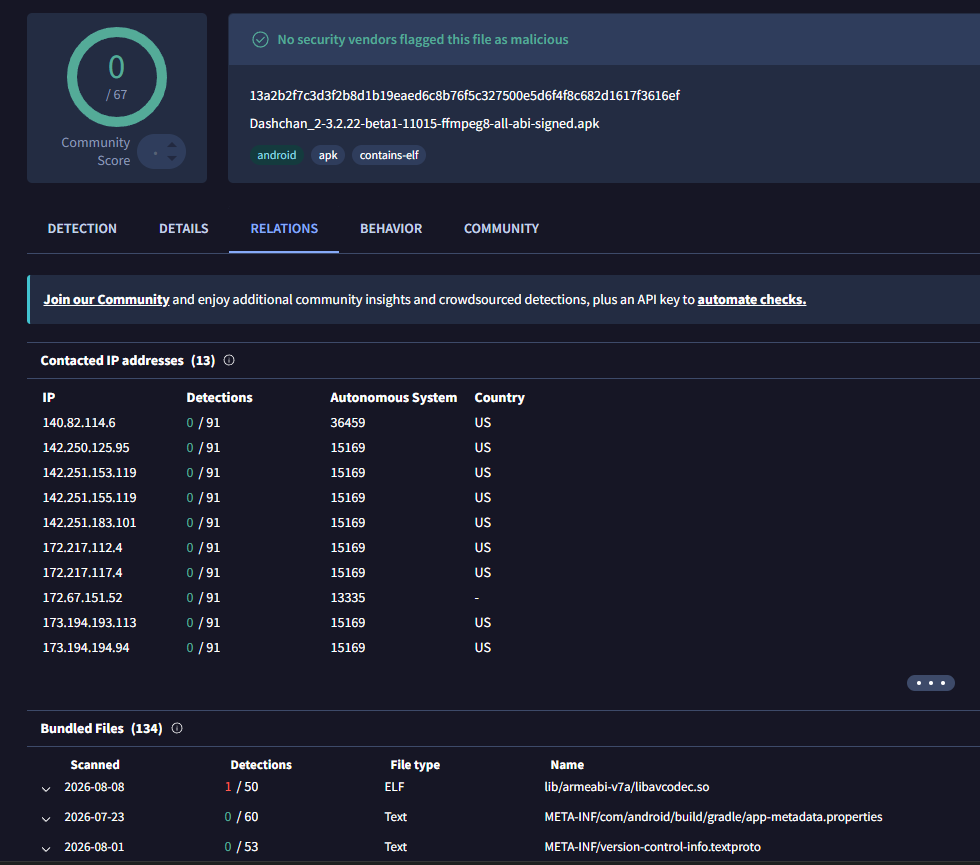Viewport: 980px width, 865px height.
Task: Click the IP column header
Action: click(49, 398)
